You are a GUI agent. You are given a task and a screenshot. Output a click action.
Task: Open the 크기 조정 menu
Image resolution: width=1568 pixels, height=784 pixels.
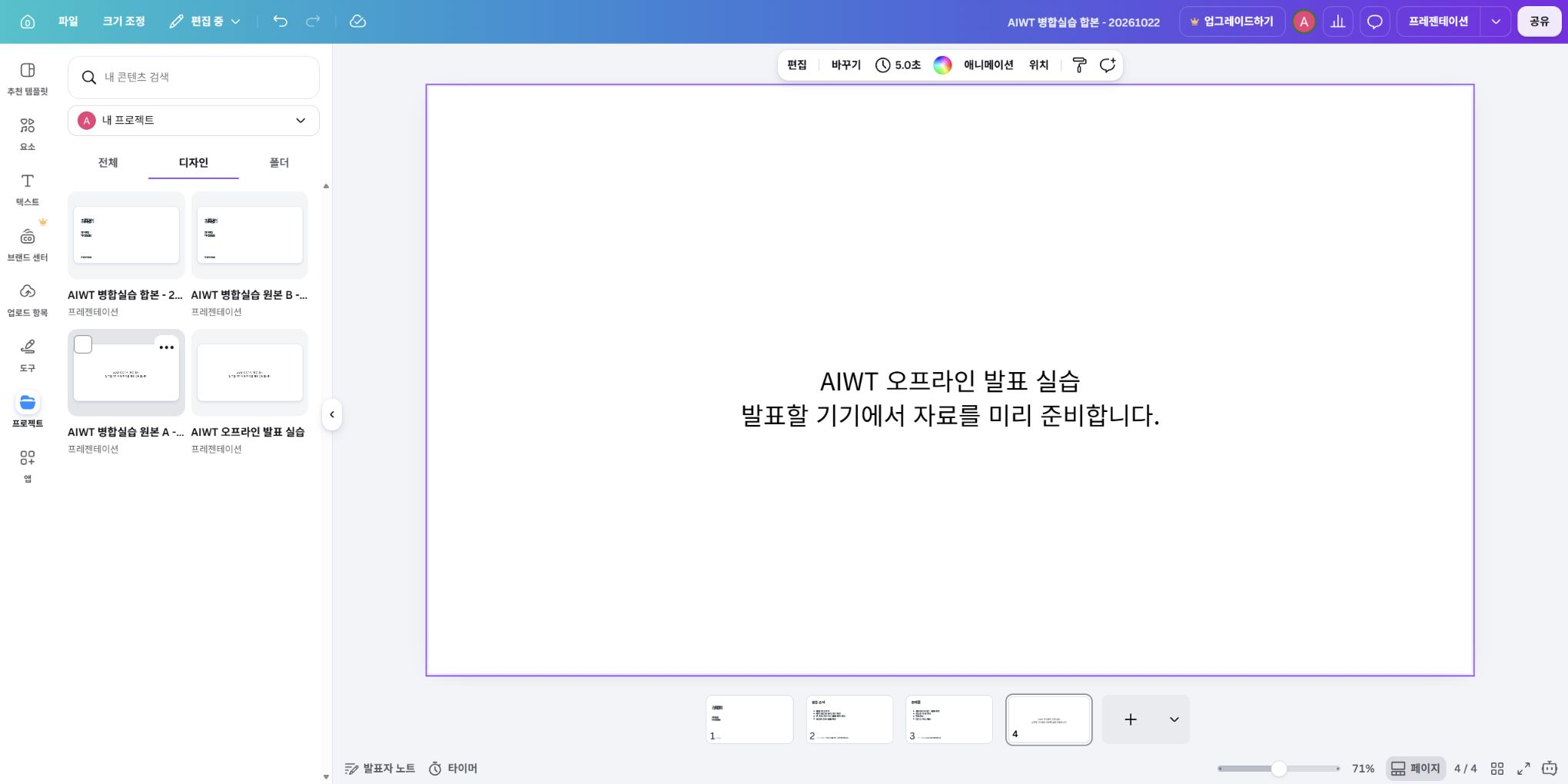tap(124, 22)
